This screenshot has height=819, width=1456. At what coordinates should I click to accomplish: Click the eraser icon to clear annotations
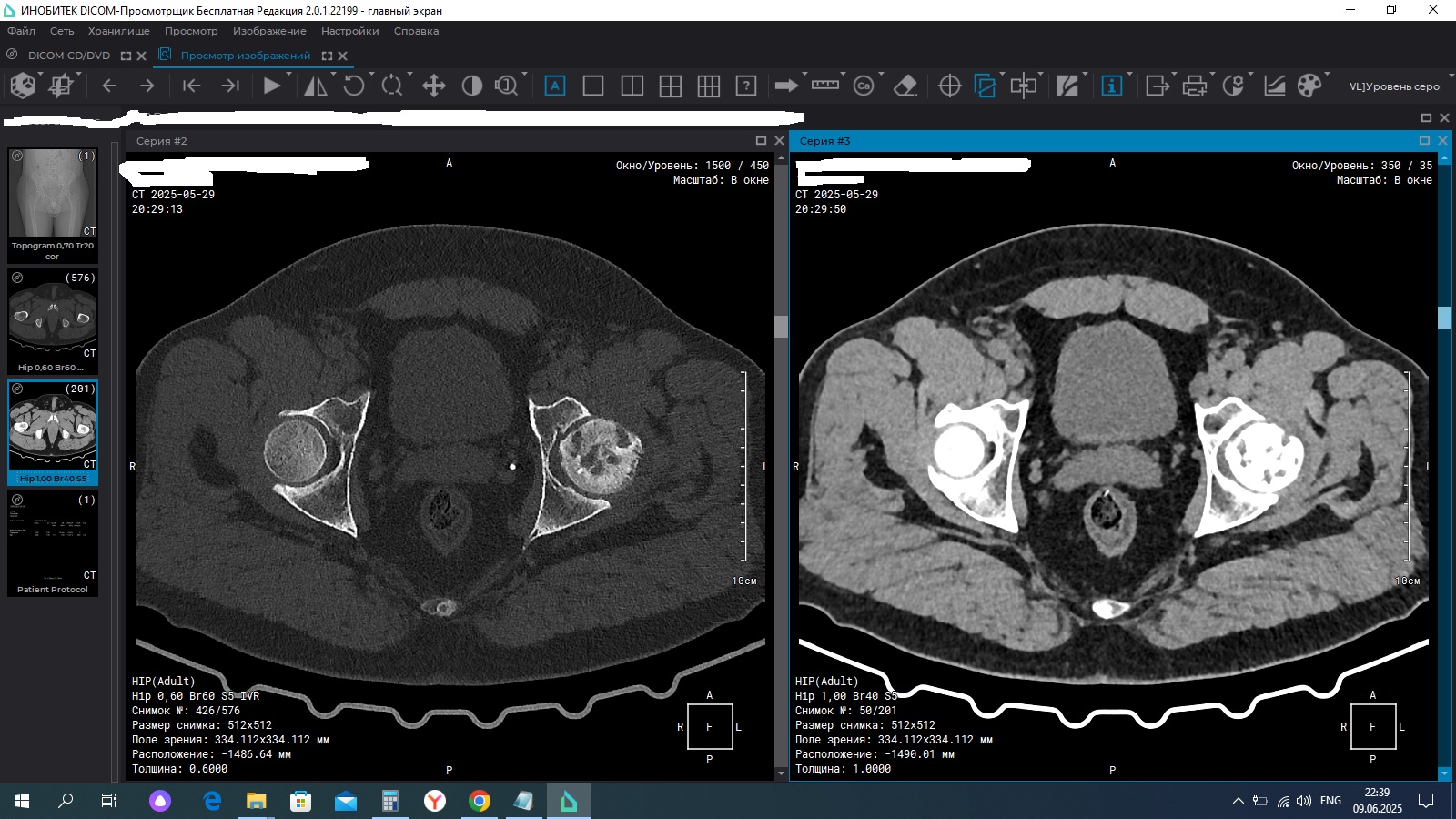(x=905, y=86)
